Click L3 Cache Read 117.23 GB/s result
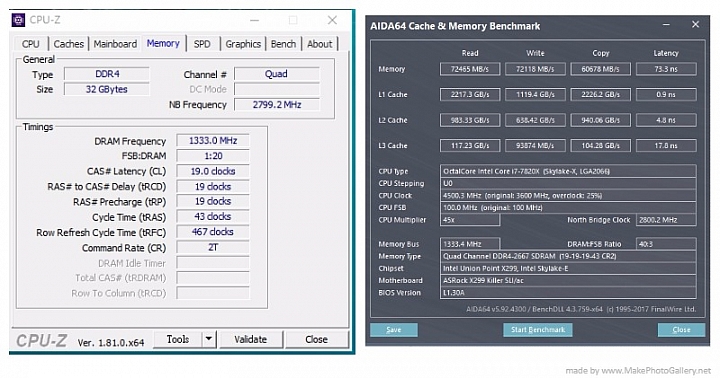The width and height of the screenshot is (720, 378). pyautogui.click(x=470, y=146)
